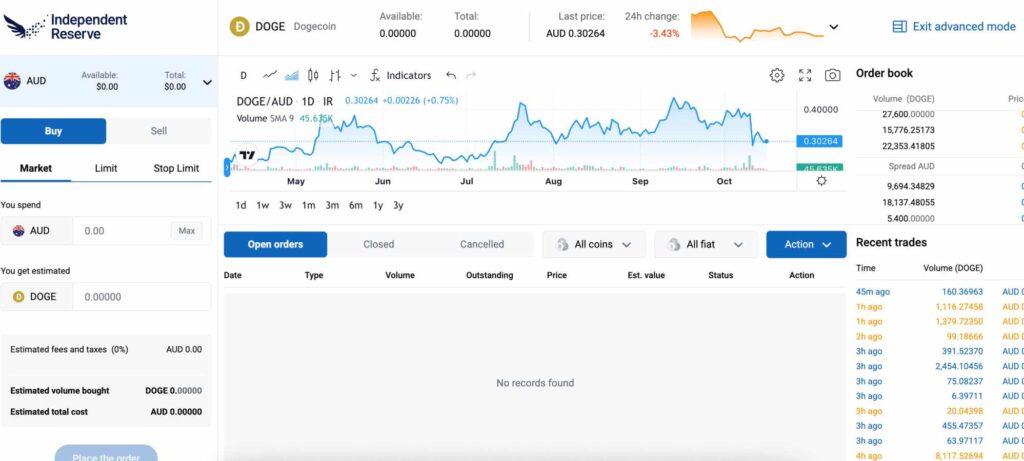Open chart settings gear
Image resolution: width=1024 pixels, height=461 pixels.
point(776,75)
